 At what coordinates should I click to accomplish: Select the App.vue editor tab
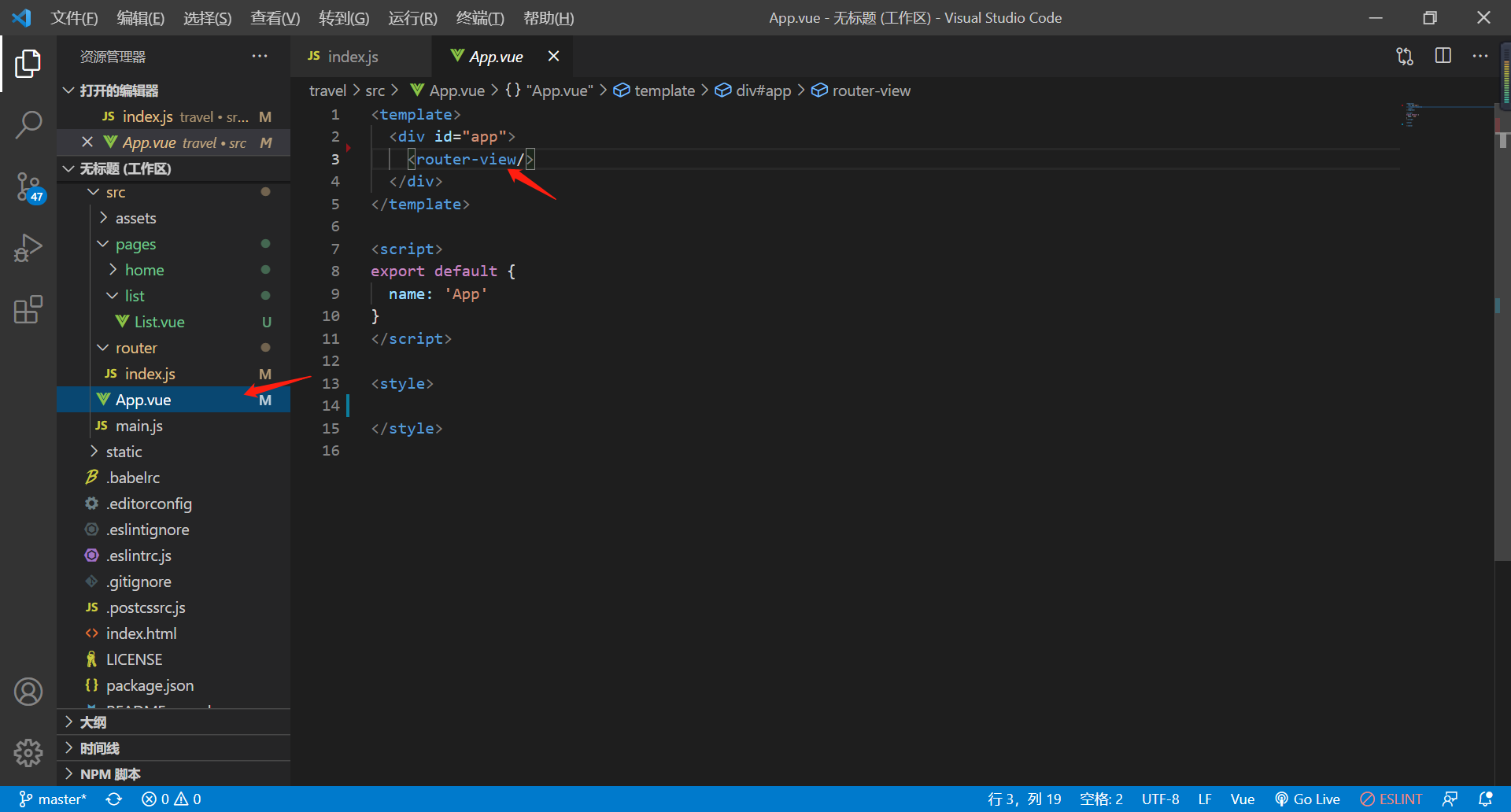click(x=496, y=56)
